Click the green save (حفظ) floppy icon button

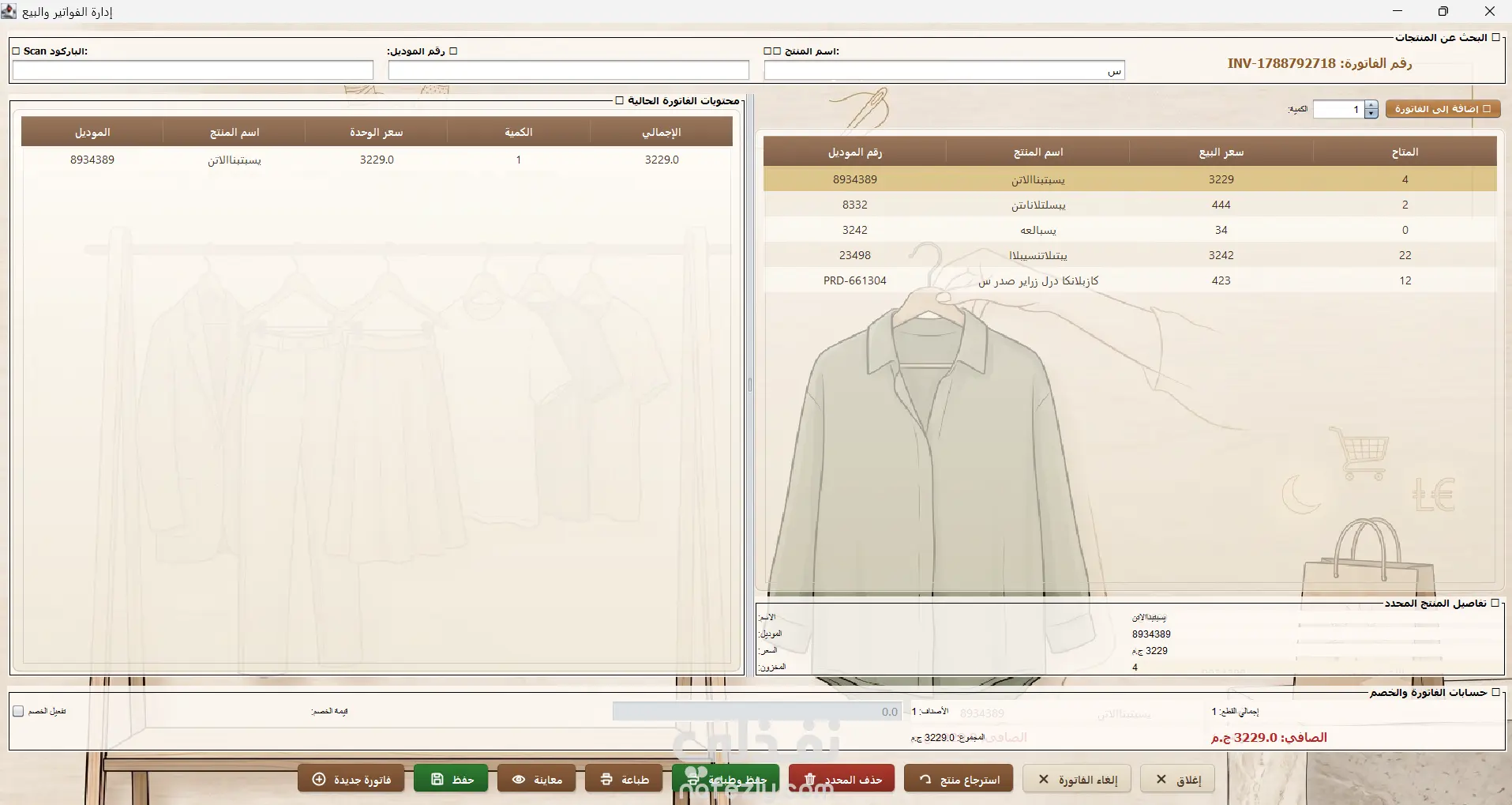point(451,779)
